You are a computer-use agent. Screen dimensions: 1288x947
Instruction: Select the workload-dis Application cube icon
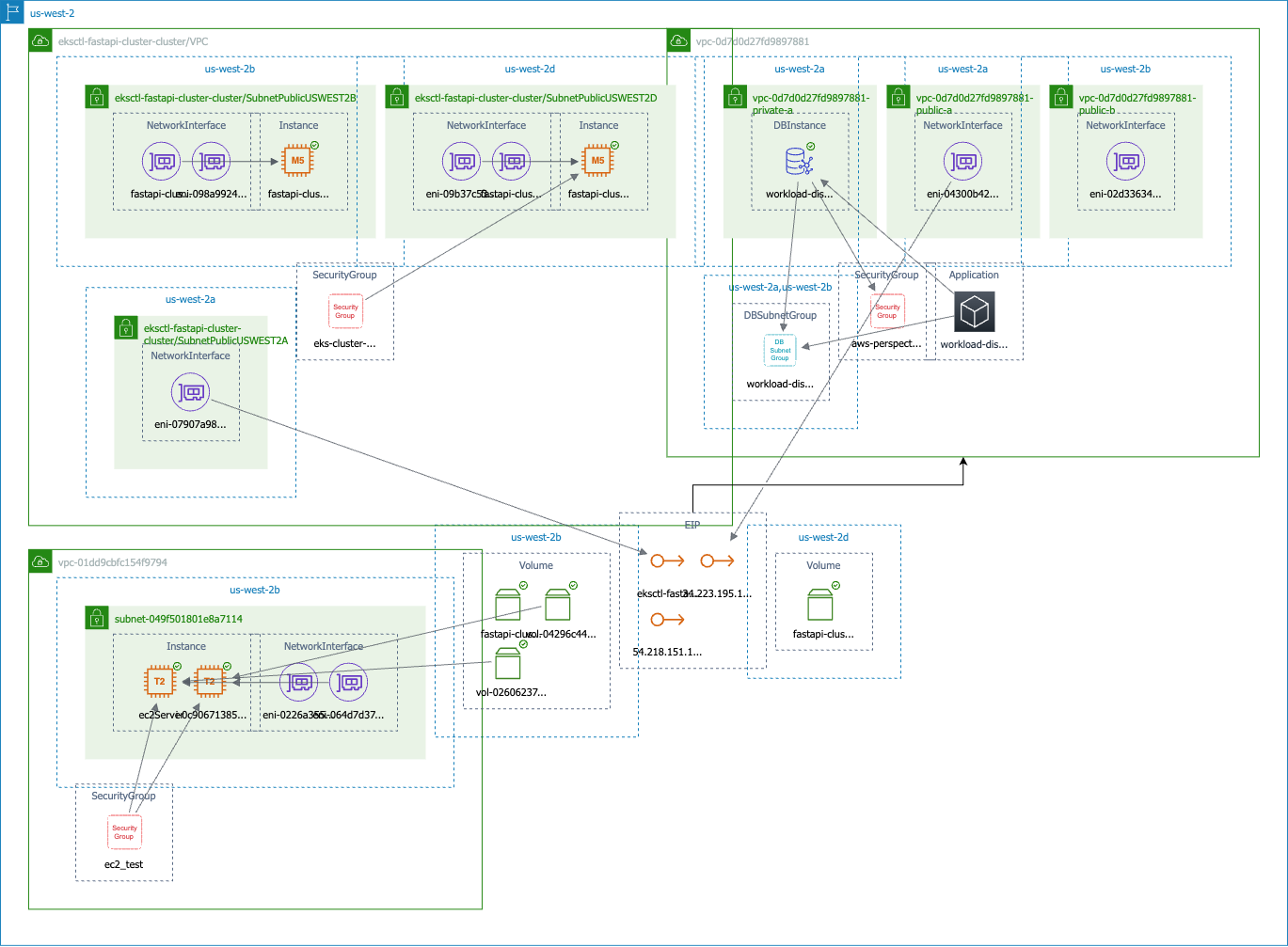pyautogui.click(x=974, y=311)
